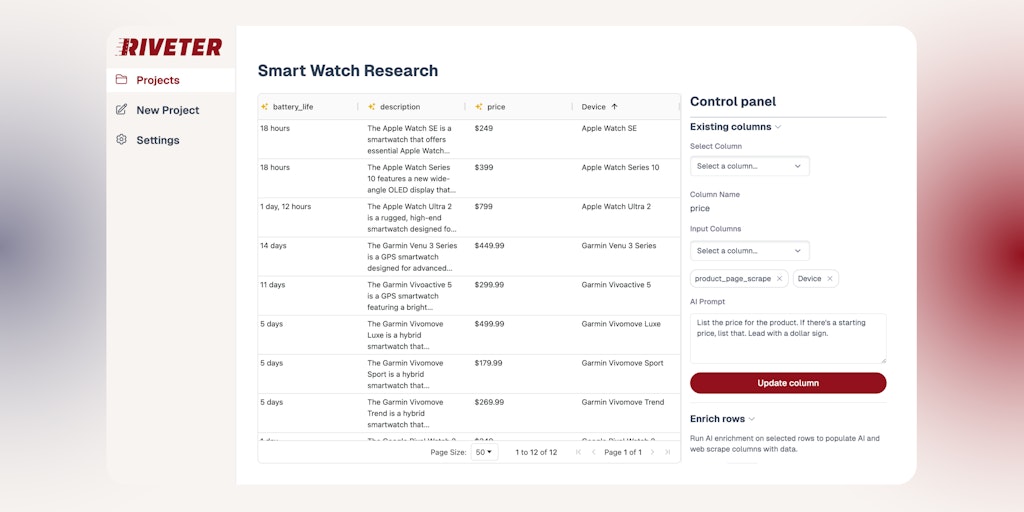Click the $399 price cell
This screenshot has height=512, width=1024.
(484, 168)
